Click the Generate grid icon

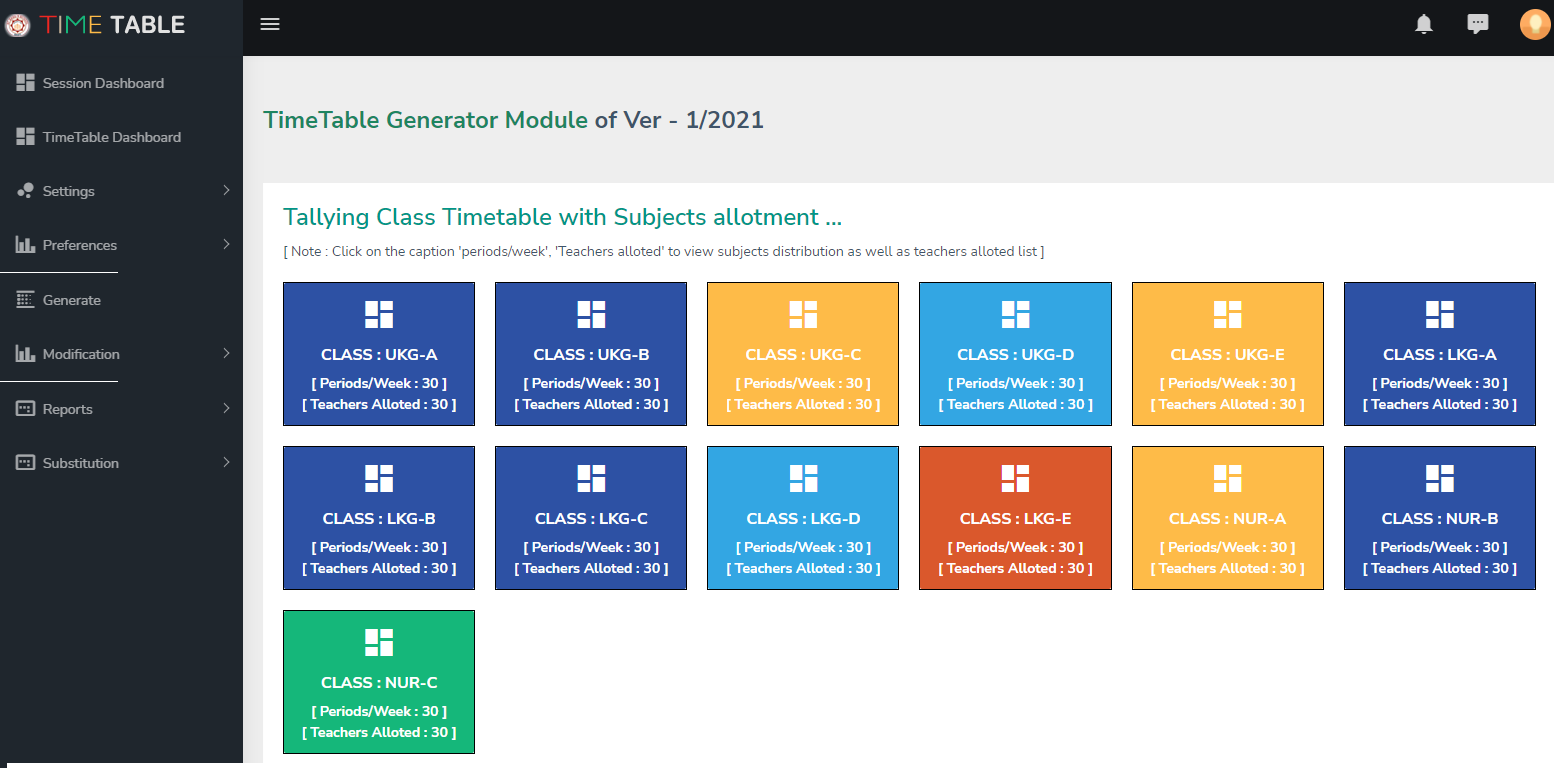coord(26,300)
